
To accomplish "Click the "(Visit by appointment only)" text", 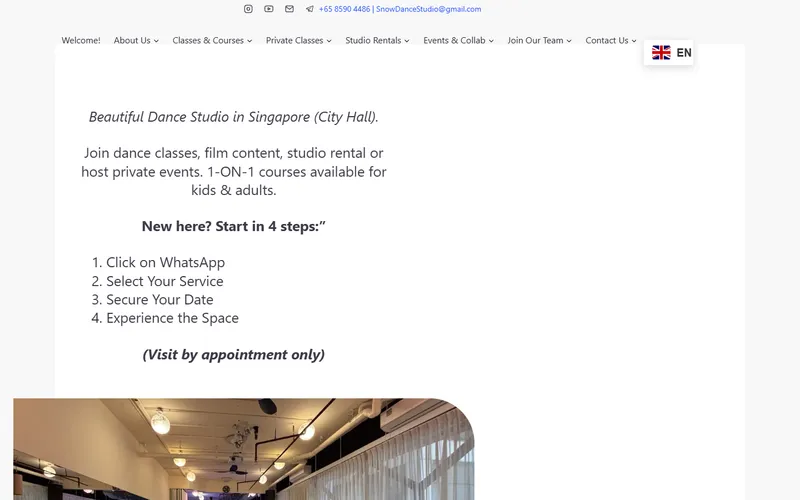I will tap(234, 354).
